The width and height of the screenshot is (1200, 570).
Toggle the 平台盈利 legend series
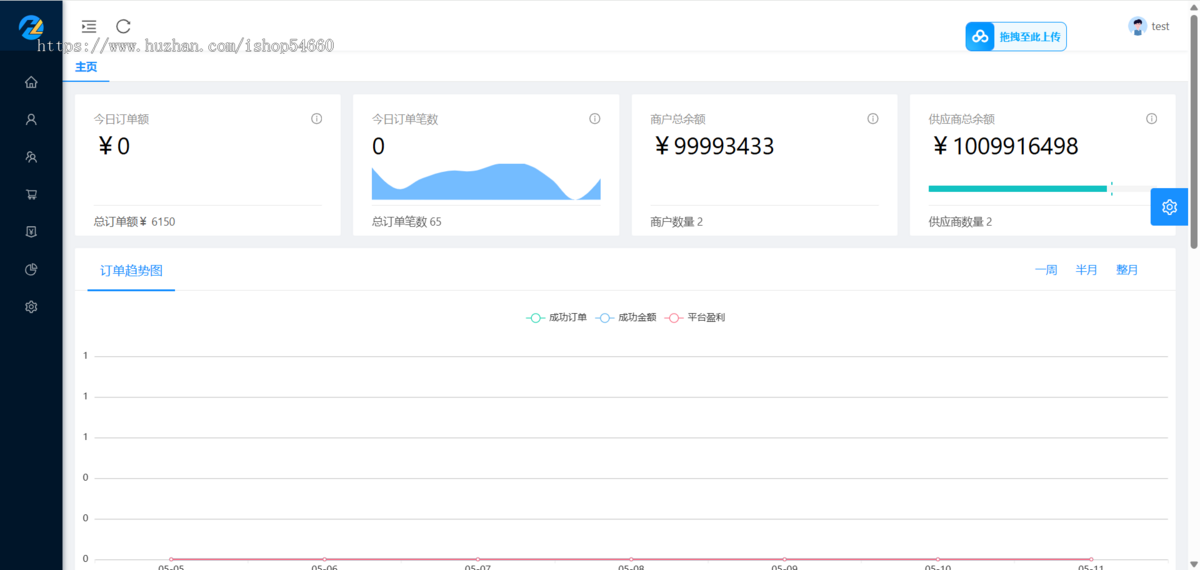click(695, 317)
